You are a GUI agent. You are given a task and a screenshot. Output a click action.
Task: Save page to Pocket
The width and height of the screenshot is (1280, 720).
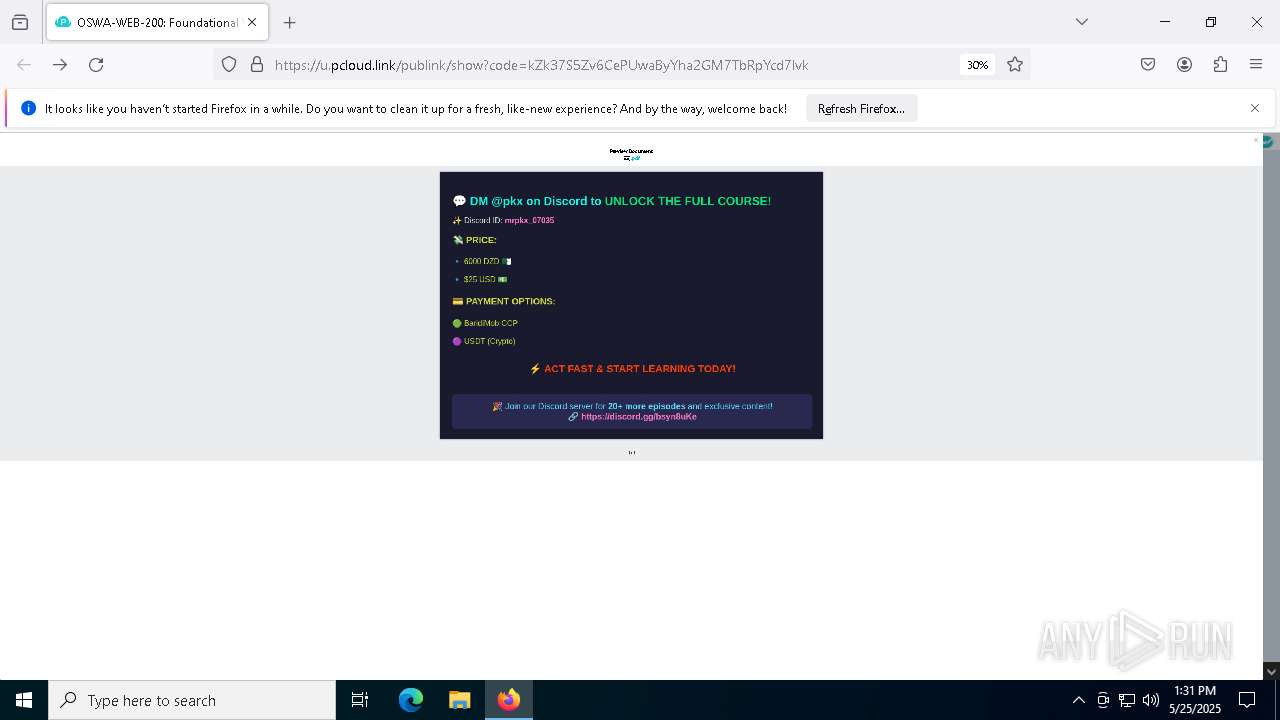click(1148, 64)
